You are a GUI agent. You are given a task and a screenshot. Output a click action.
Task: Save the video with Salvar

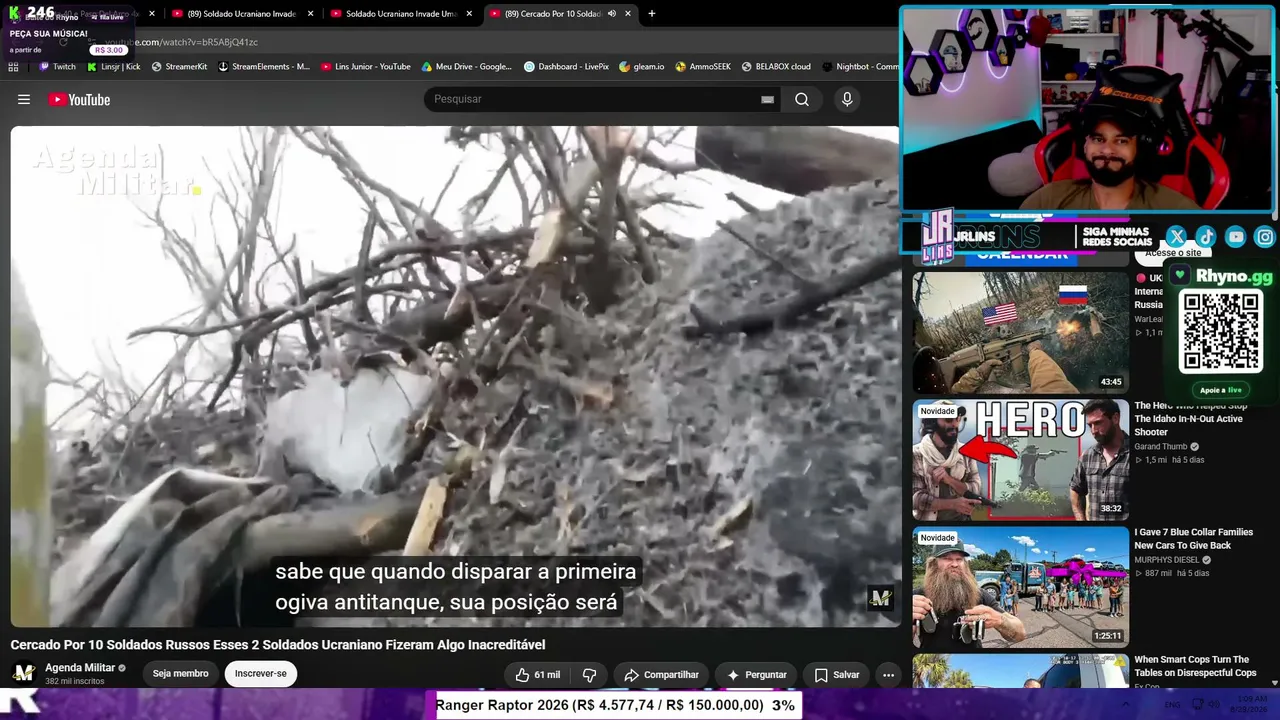point(836,675)
